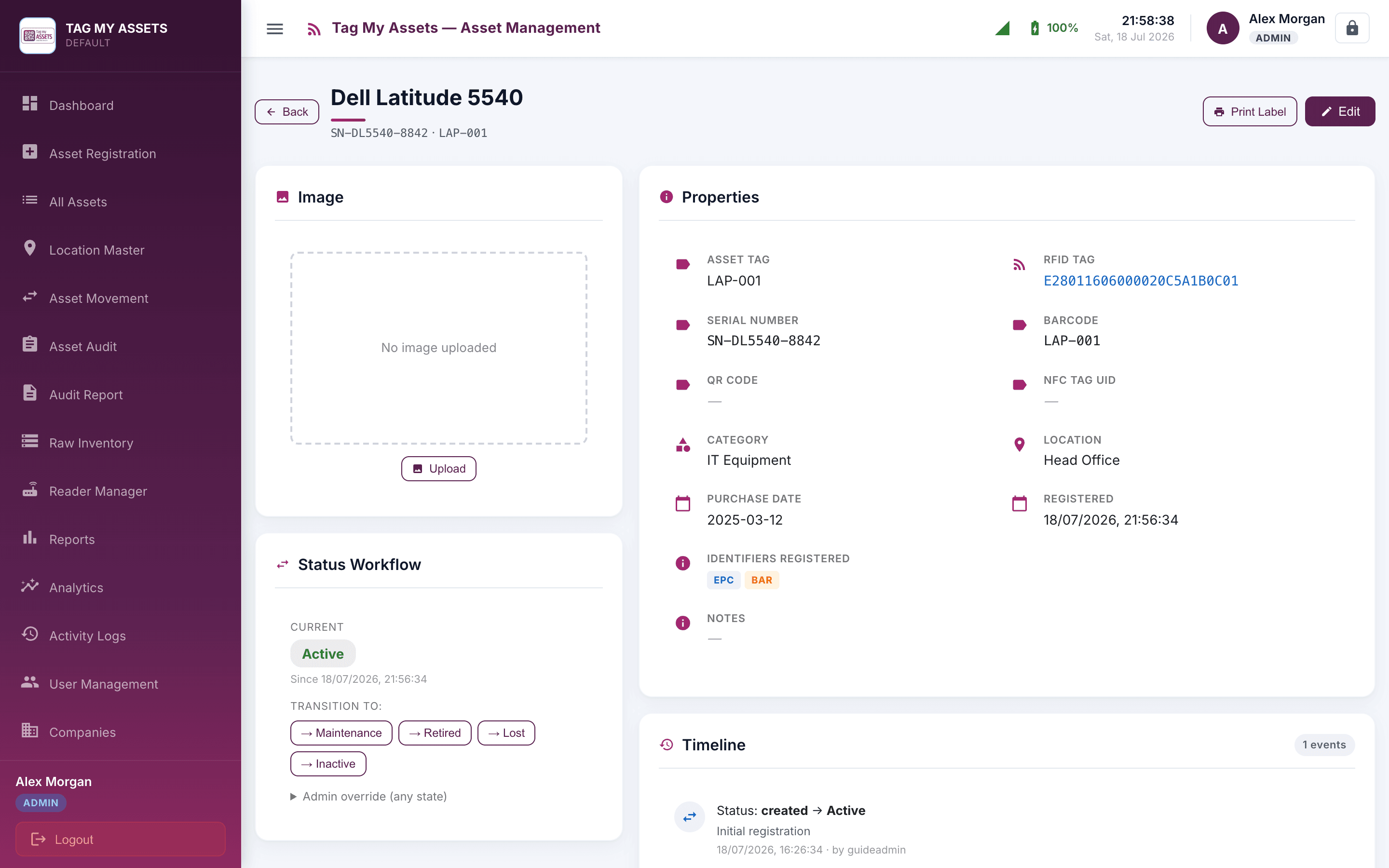
Task: Click the QR Code tag icon
Action: coord(682,385)
